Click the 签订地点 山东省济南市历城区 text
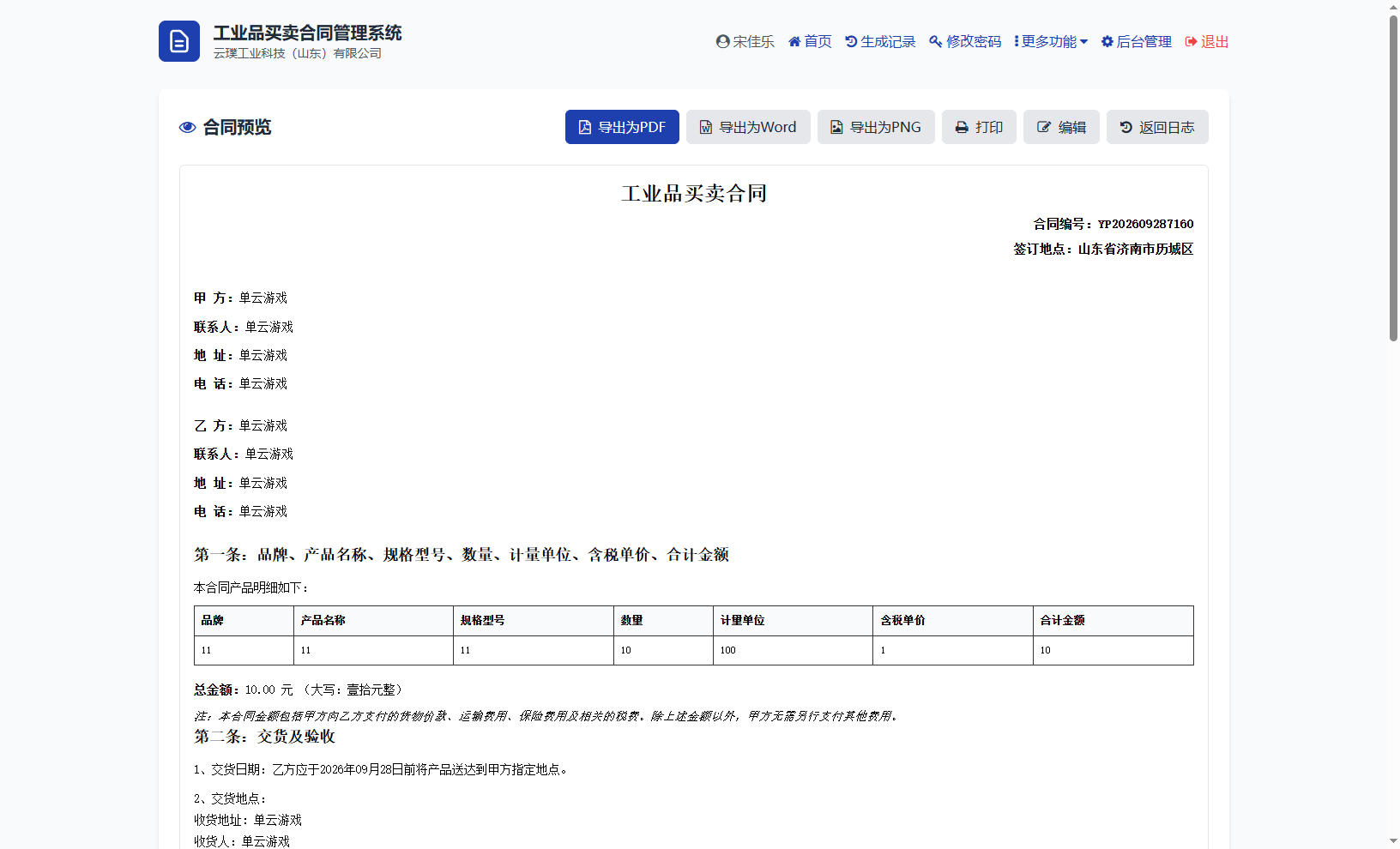 pos(1103,249)
